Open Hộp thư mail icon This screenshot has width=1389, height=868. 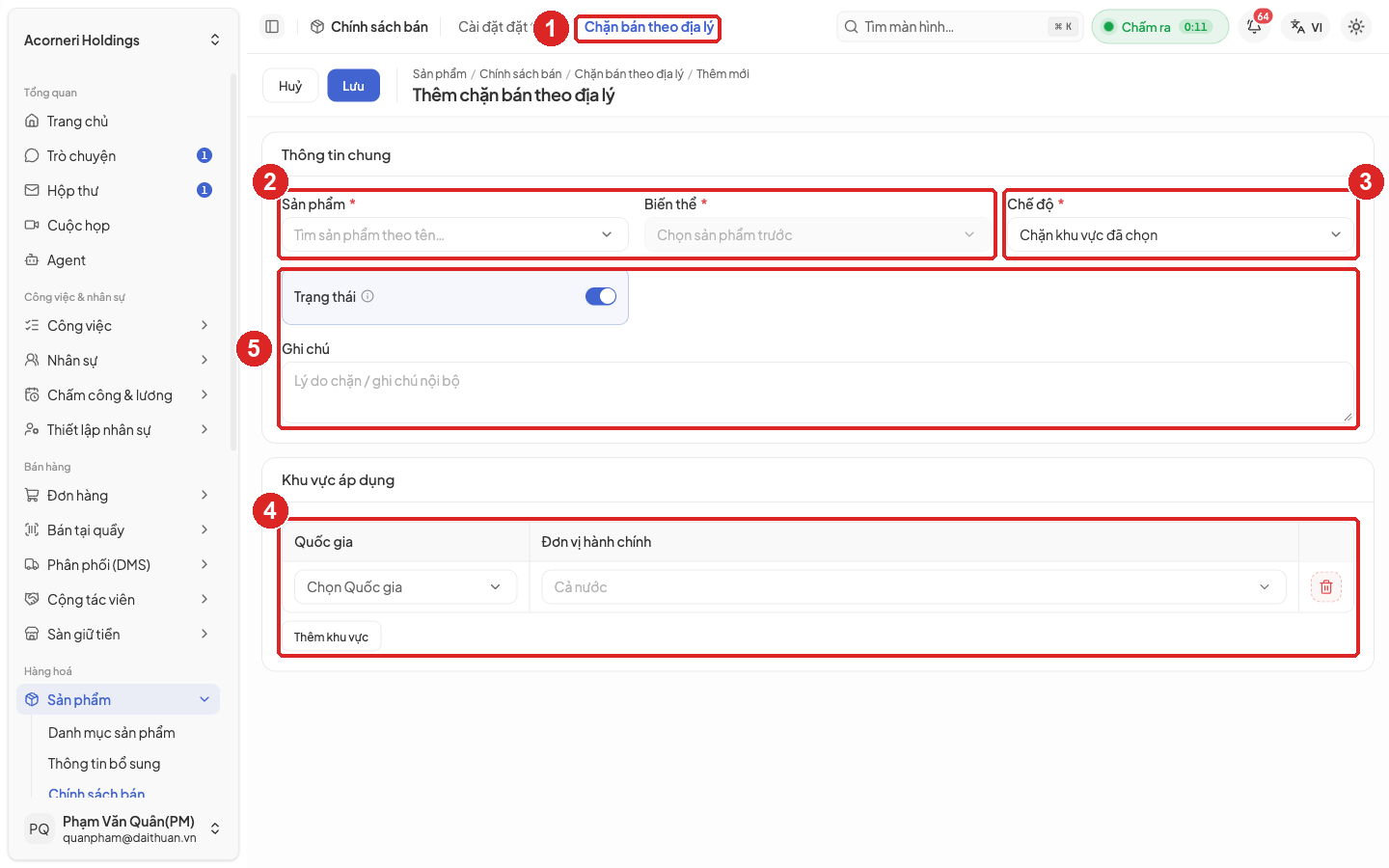click(32, 191)
